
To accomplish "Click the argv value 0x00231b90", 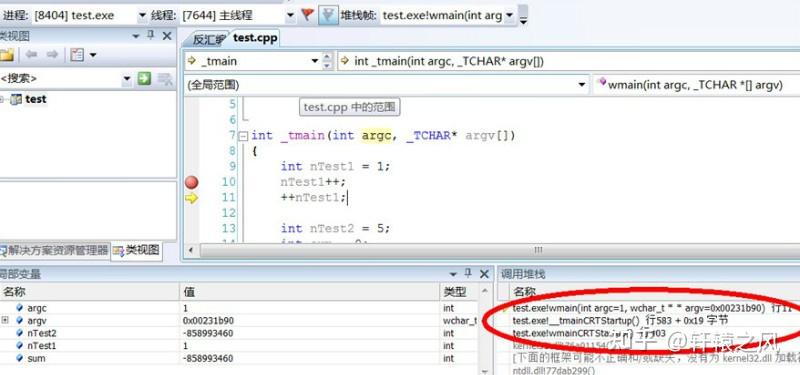I will click(209, 320).
